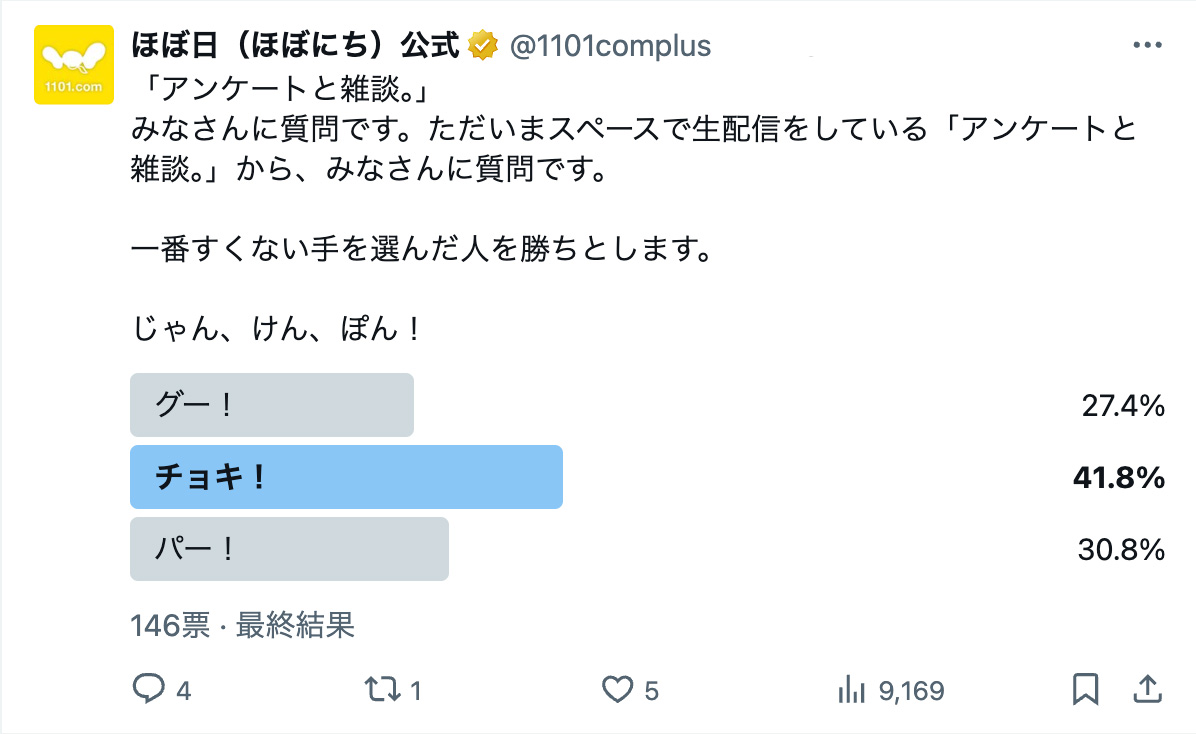Click the 9,169 view count
Screen dimensions: 1196x734
point(910,691)
